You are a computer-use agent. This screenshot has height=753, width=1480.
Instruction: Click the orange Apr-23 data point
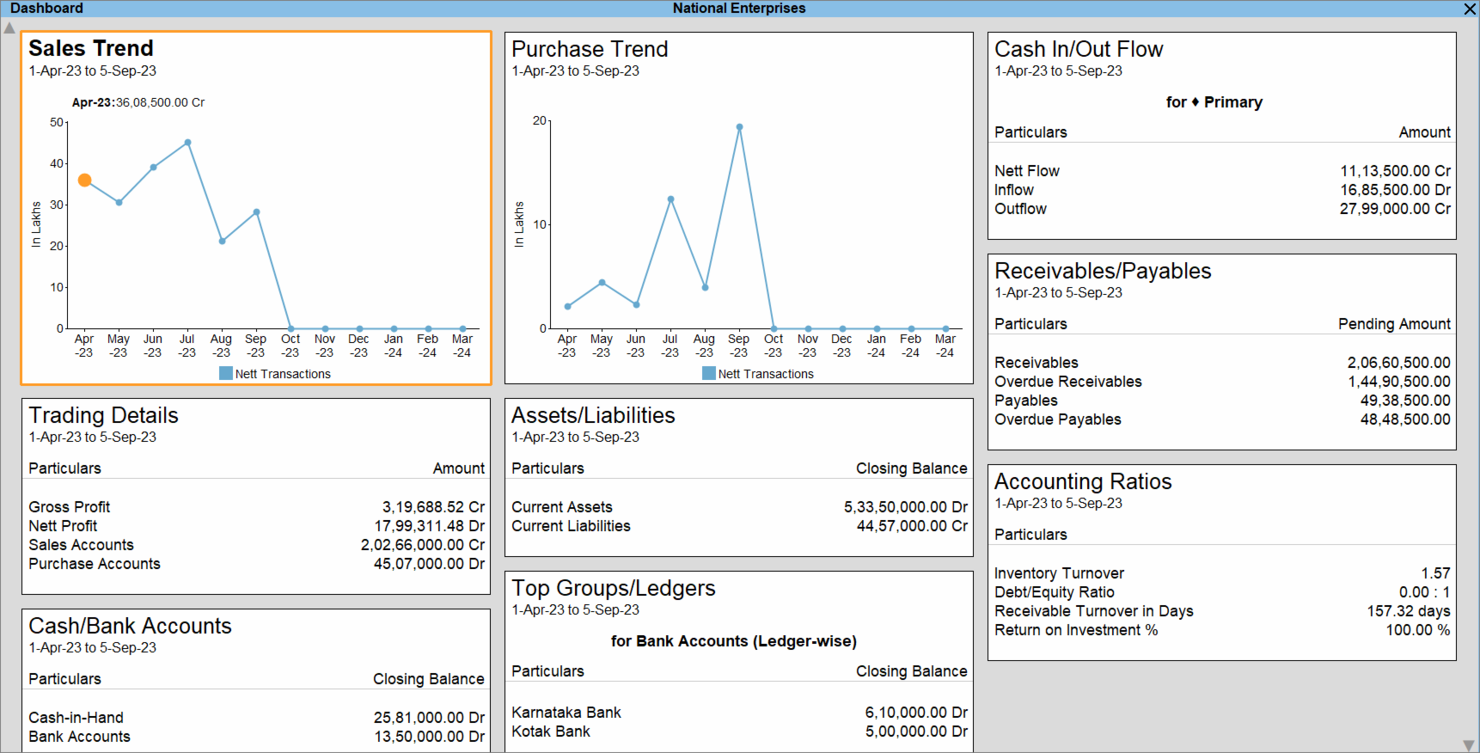point(84,180)
